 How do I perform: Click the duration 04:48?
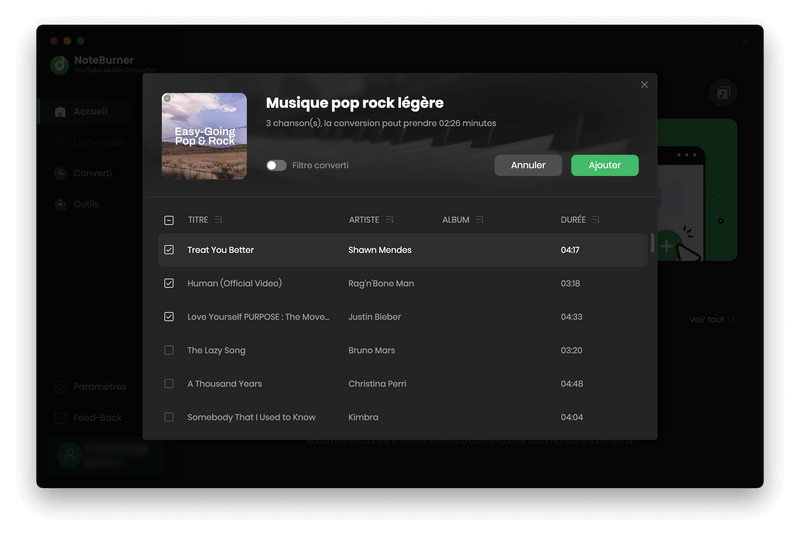pyautogui.click(x=571, y=384)
